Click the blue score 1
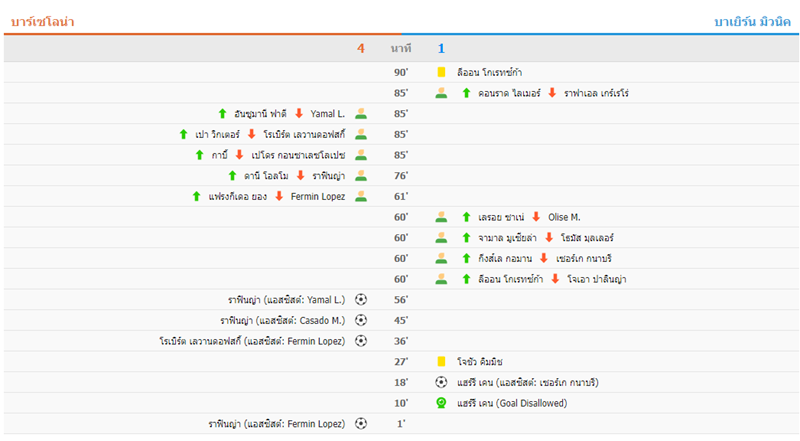The image size is (800, 441). (441, 48)
